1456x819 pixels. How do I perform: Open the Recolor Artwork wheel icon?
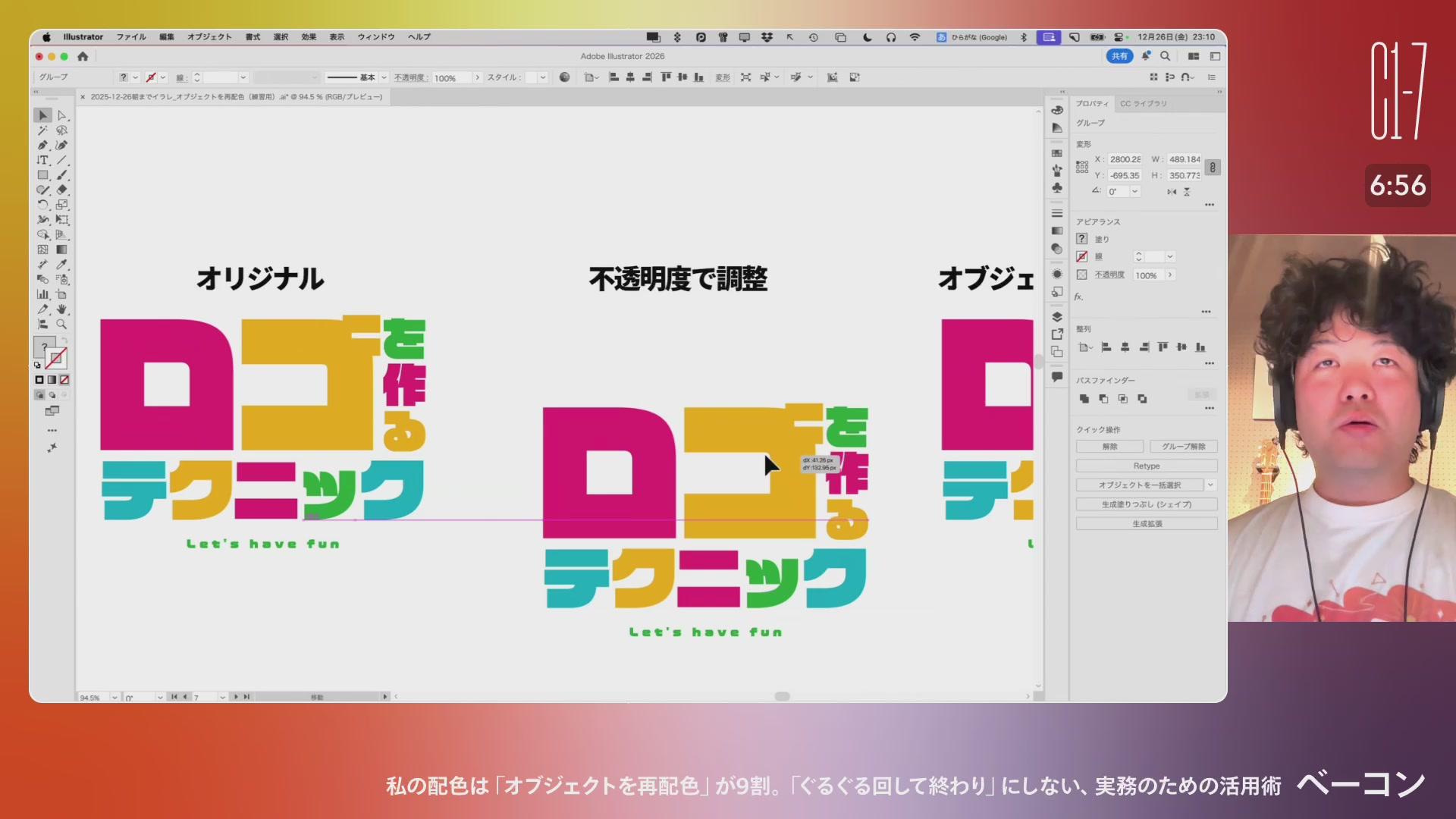564,77
